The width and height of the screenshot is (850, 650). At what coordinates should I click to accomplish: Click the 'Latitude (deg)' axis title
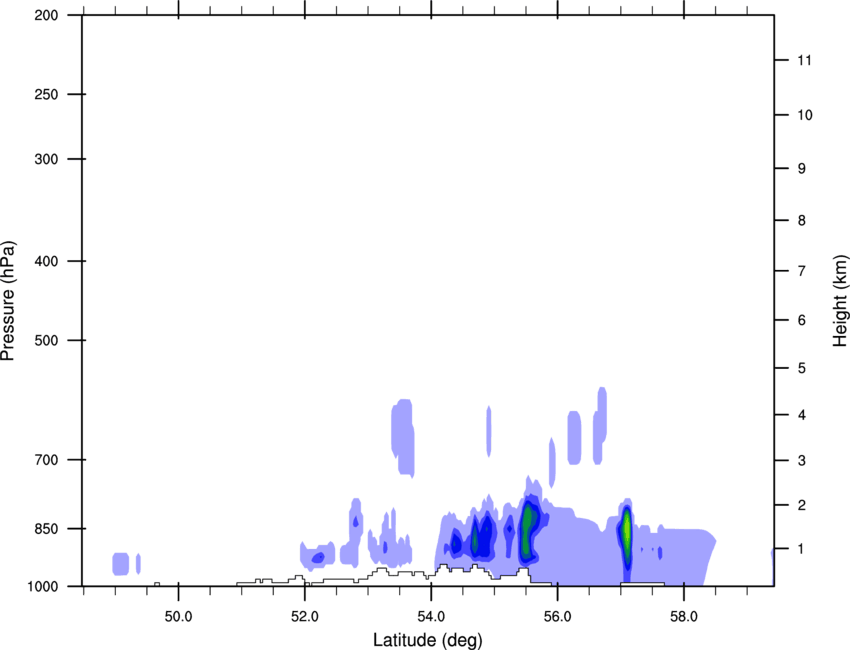pos(428,640)
